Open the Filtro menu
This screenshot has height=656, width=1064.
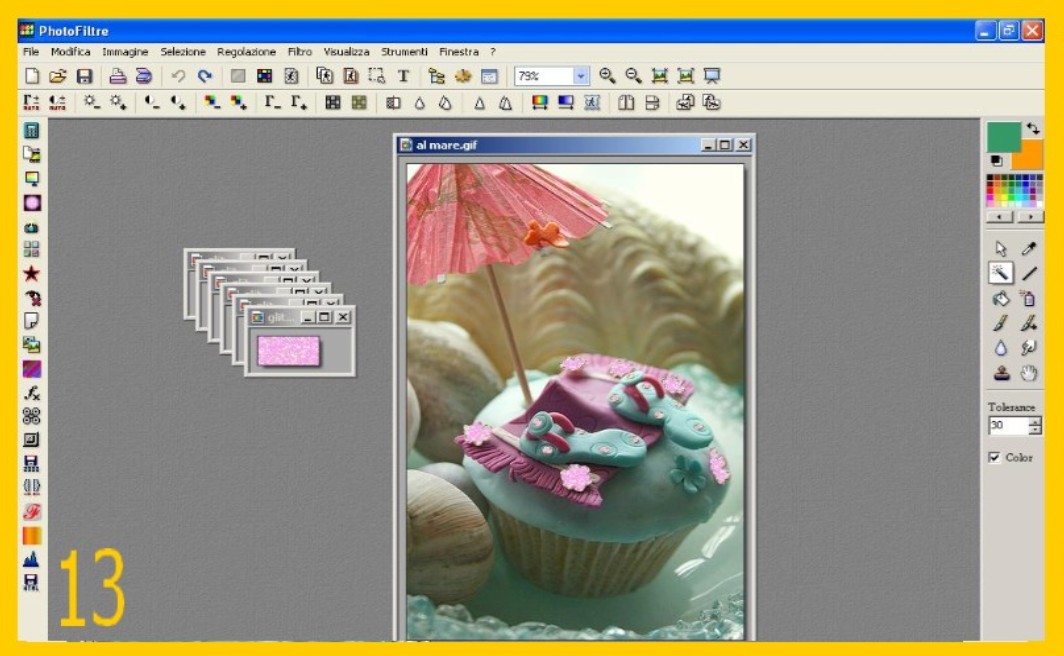(x=299, y=51)
